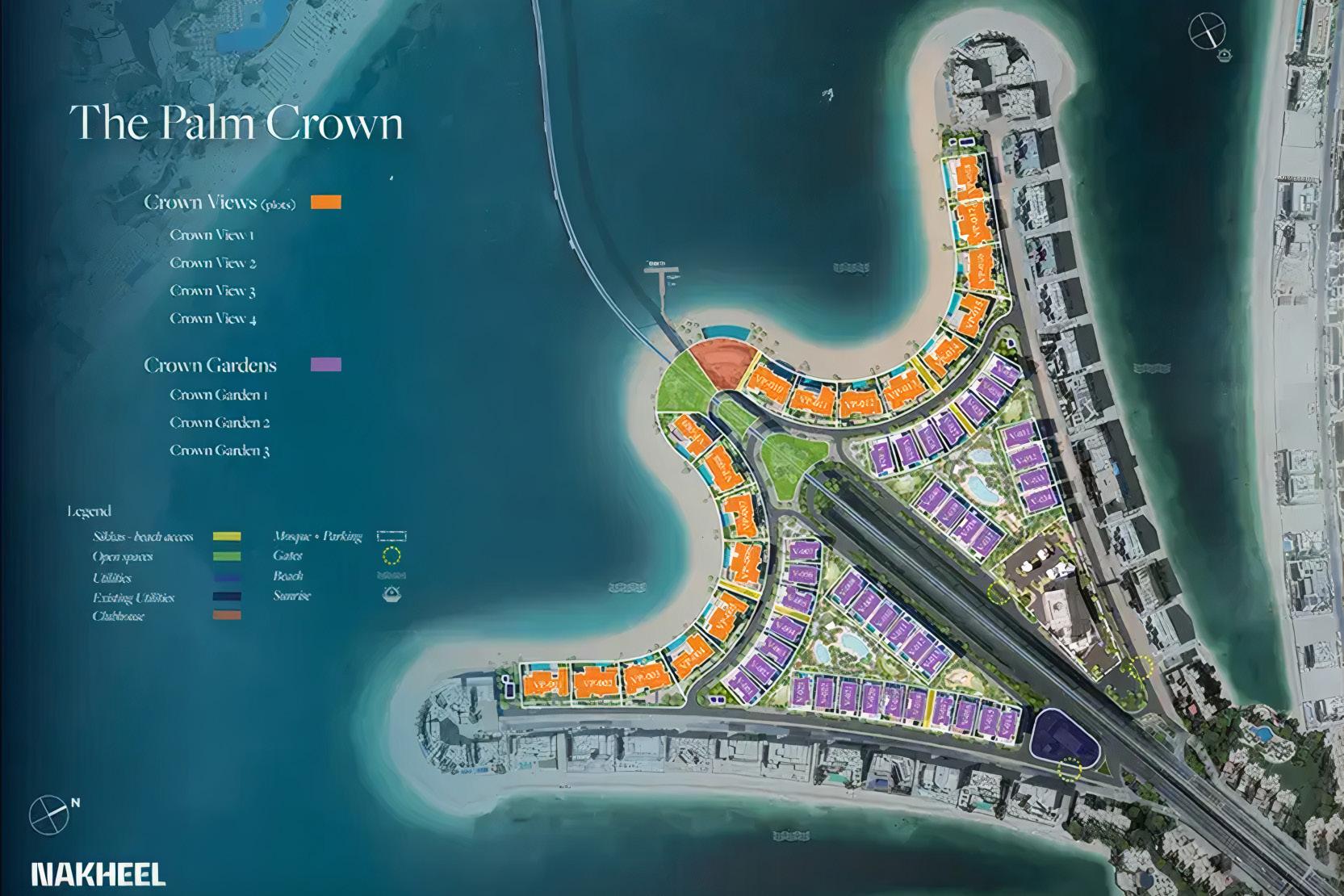Screen dimensions: 1344x896
Task: Click the green Open spaces swatch
Action: [x=227, y=556]
